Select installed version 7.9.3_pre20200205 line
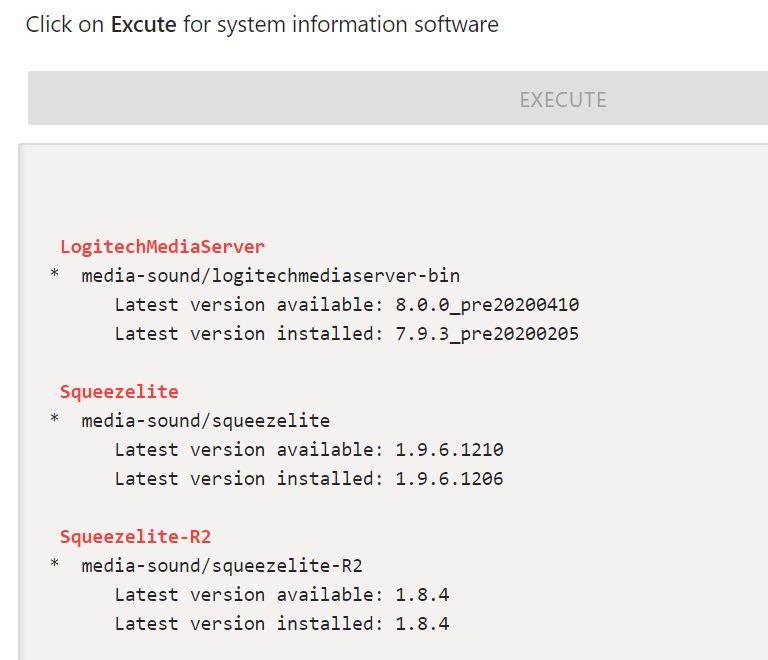 347,333
